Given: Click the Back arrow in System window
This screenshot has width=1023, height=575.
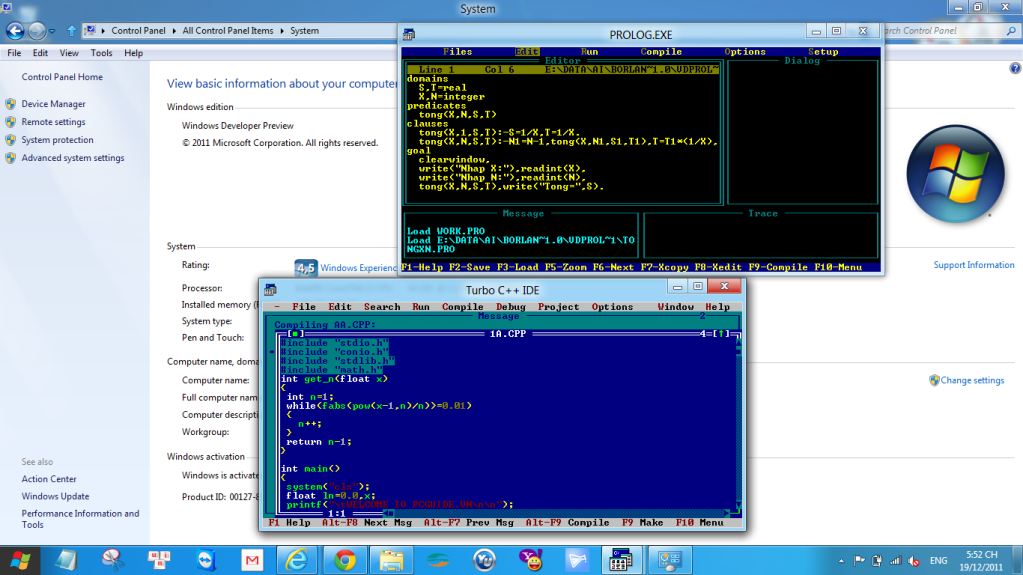Looking at the screenshot, I should point(15,31).
